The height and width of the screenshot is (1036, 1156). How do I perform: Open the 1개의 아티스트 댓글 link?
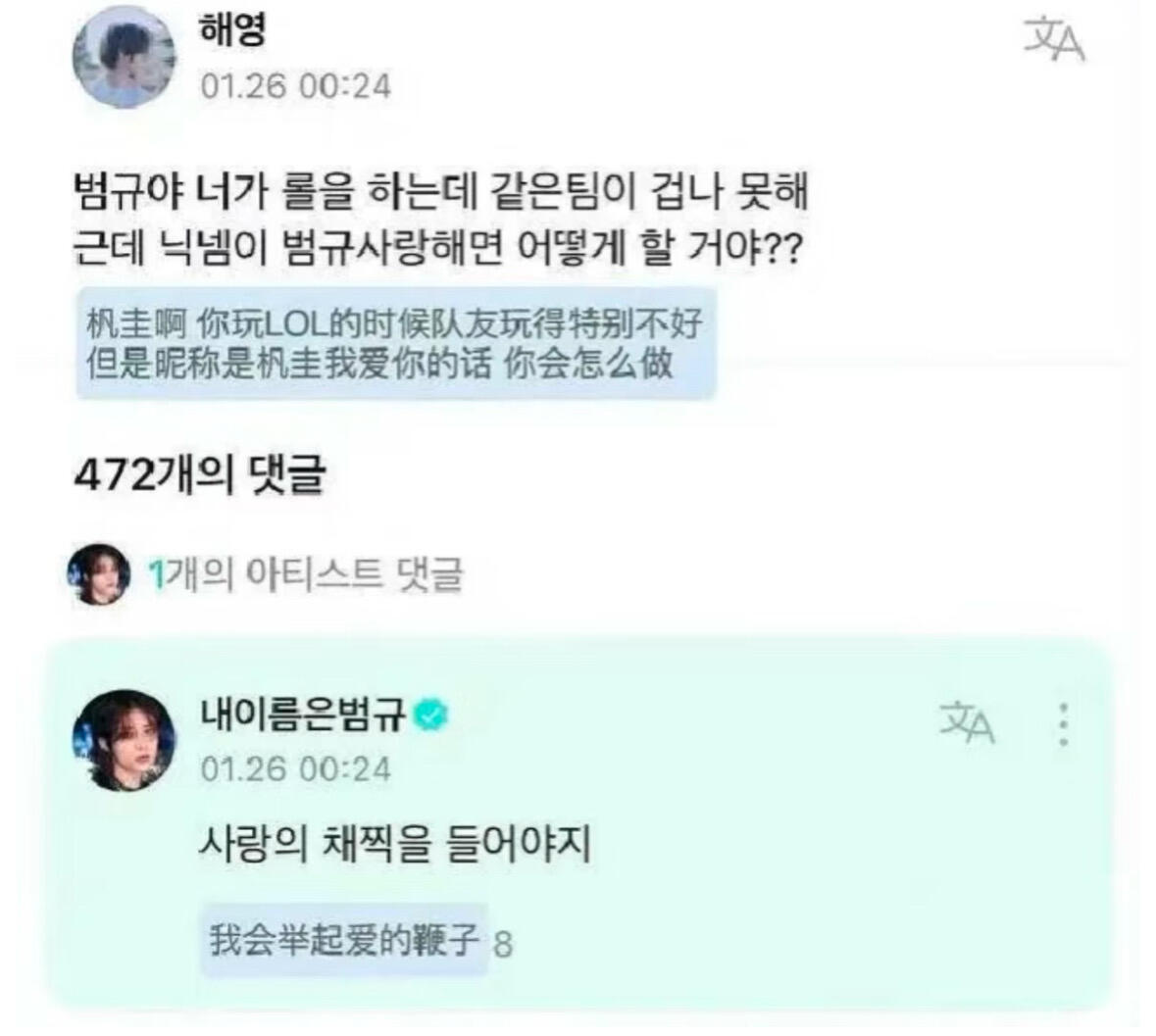(305, 574)
